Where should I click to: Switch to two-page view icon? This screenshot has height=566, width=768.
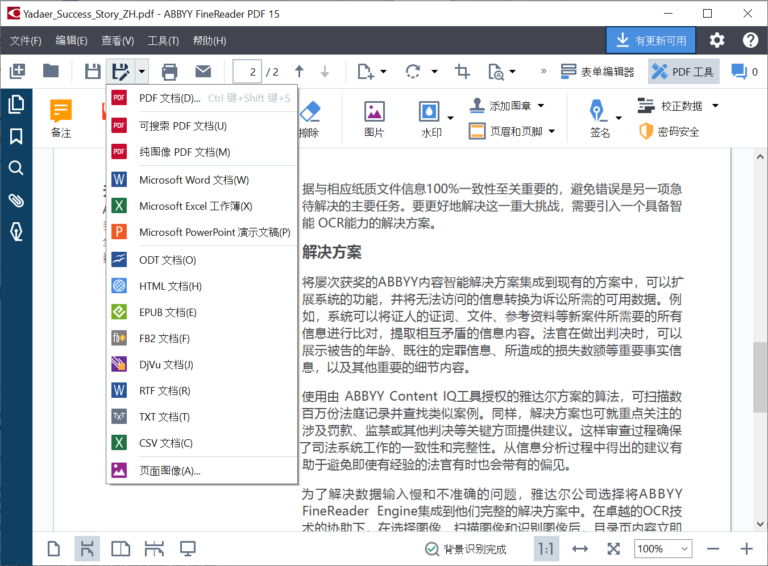click(120, 548)
